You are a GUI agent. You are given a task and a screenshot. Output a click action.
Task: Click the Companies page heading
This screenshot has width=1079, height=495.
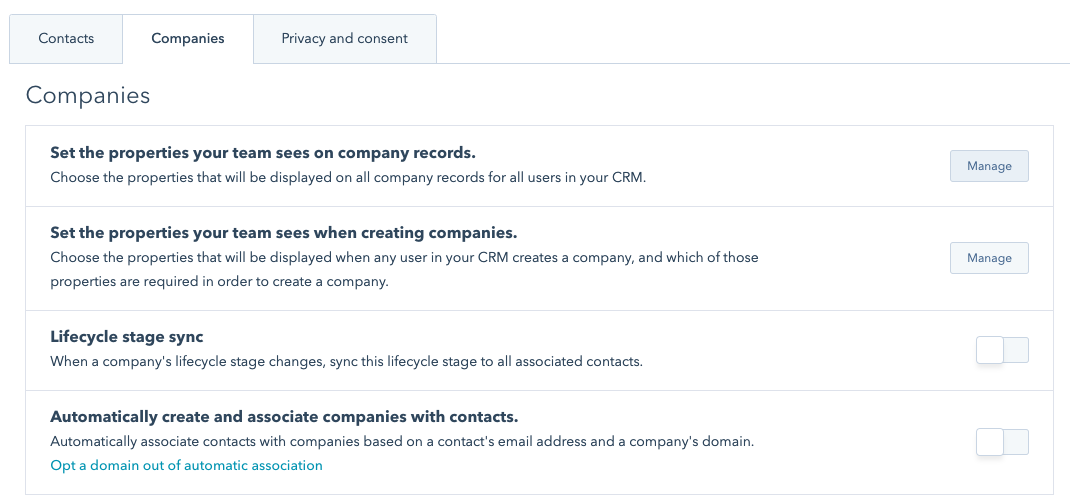[x=88, y=96]
